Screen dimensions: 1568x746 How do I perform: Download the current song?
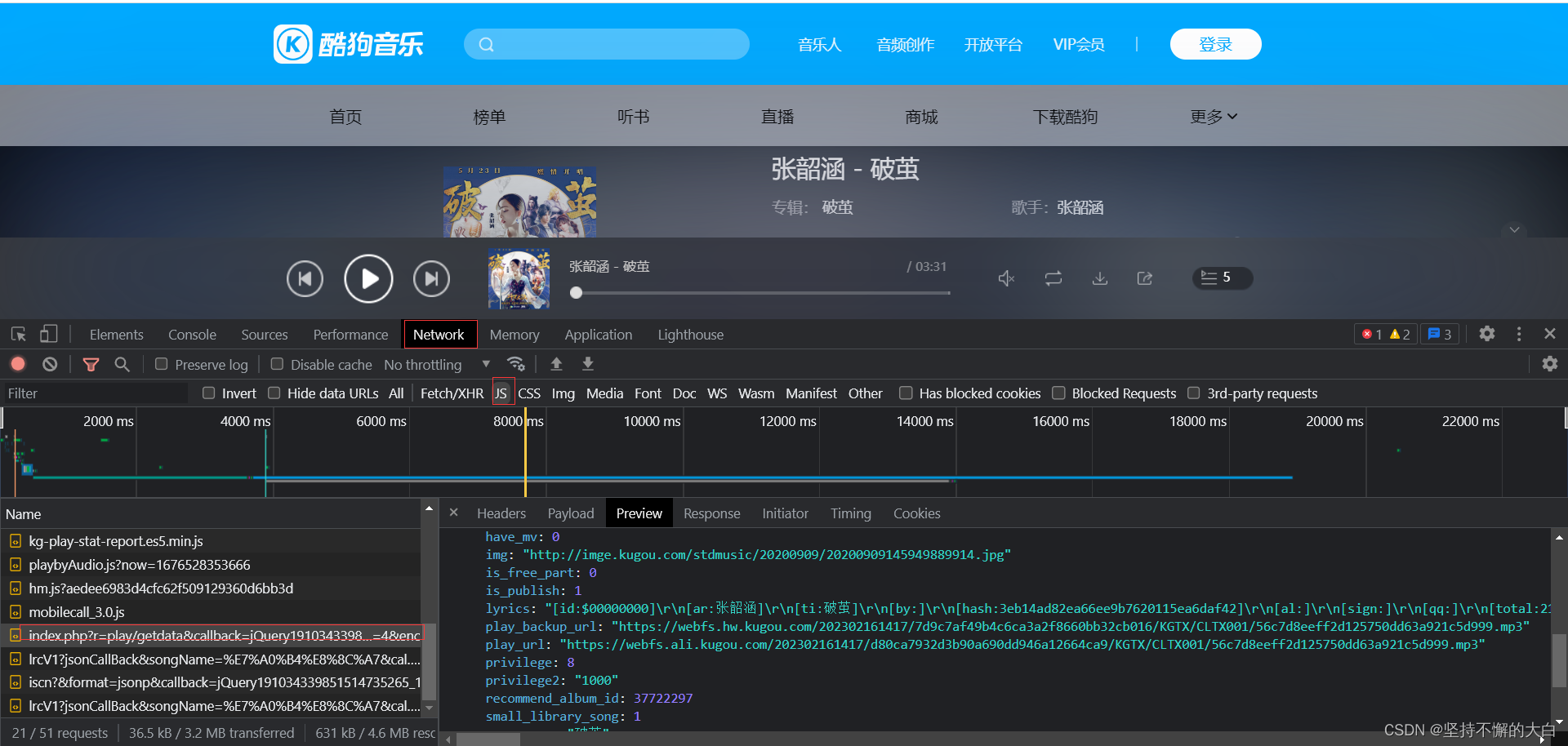coord(1100,278)
